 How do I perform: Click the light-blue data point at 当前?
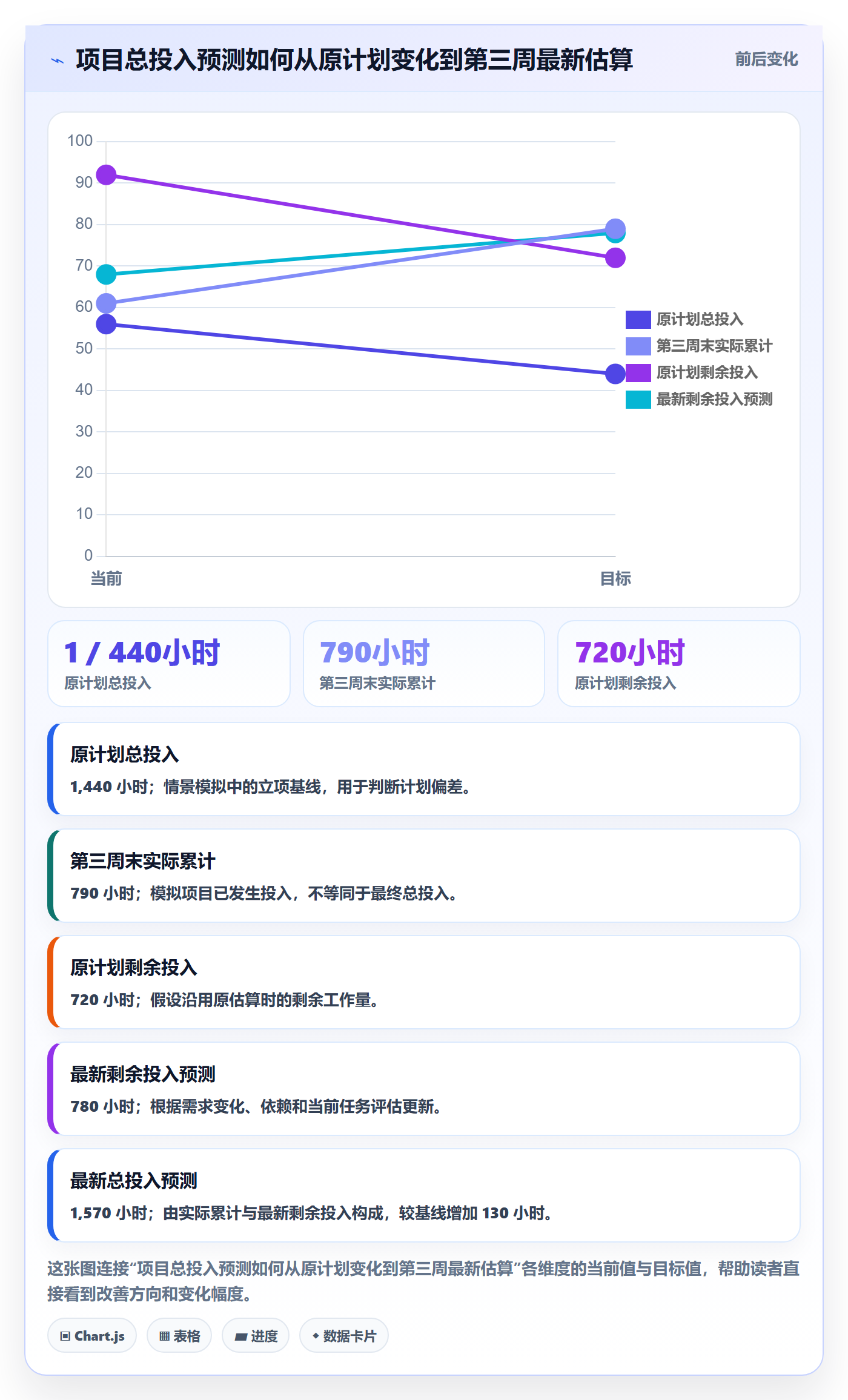(106, 303)
